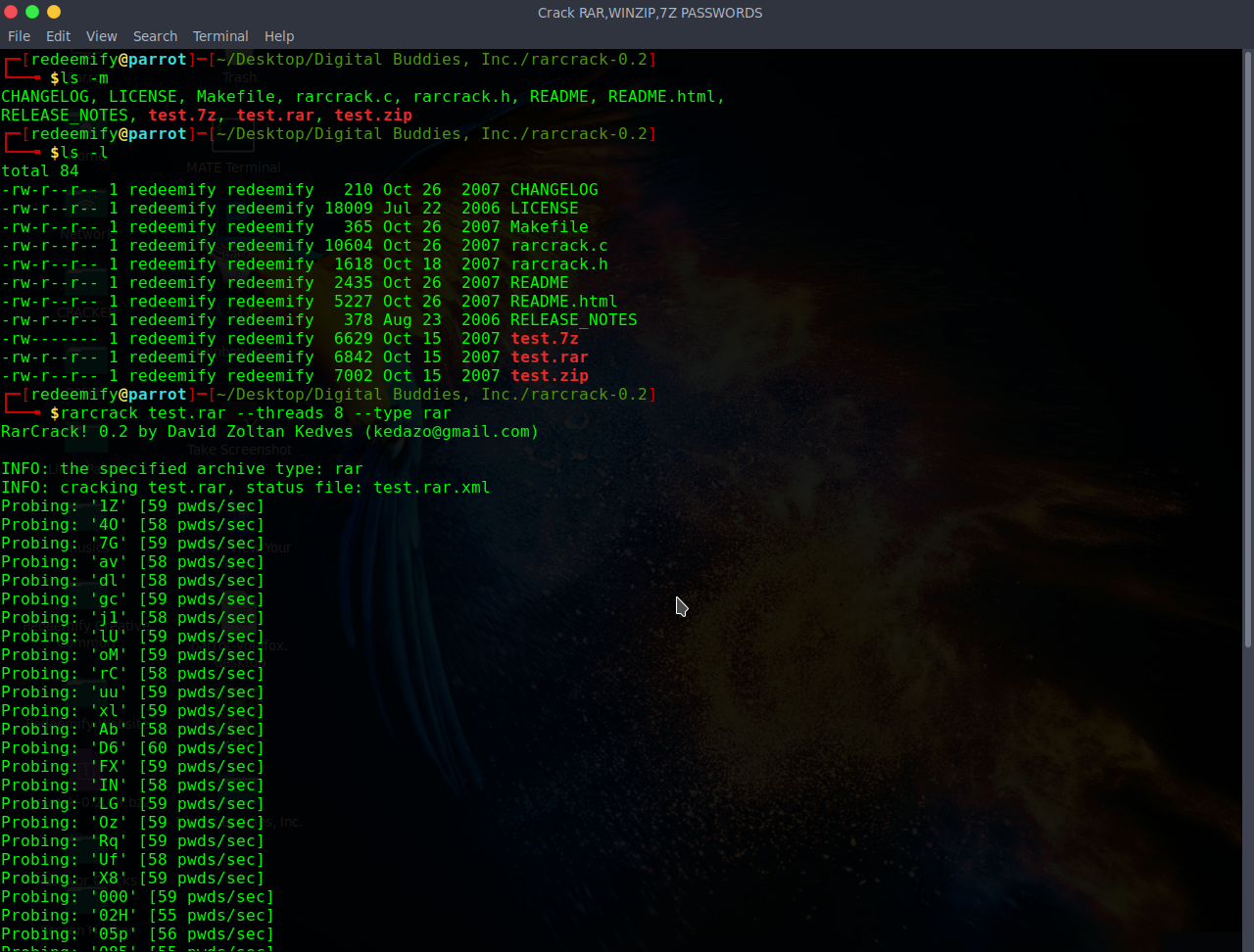The image size is (1254, 952).
Task: Open the Terminal menu
Action: coord(220,36)
